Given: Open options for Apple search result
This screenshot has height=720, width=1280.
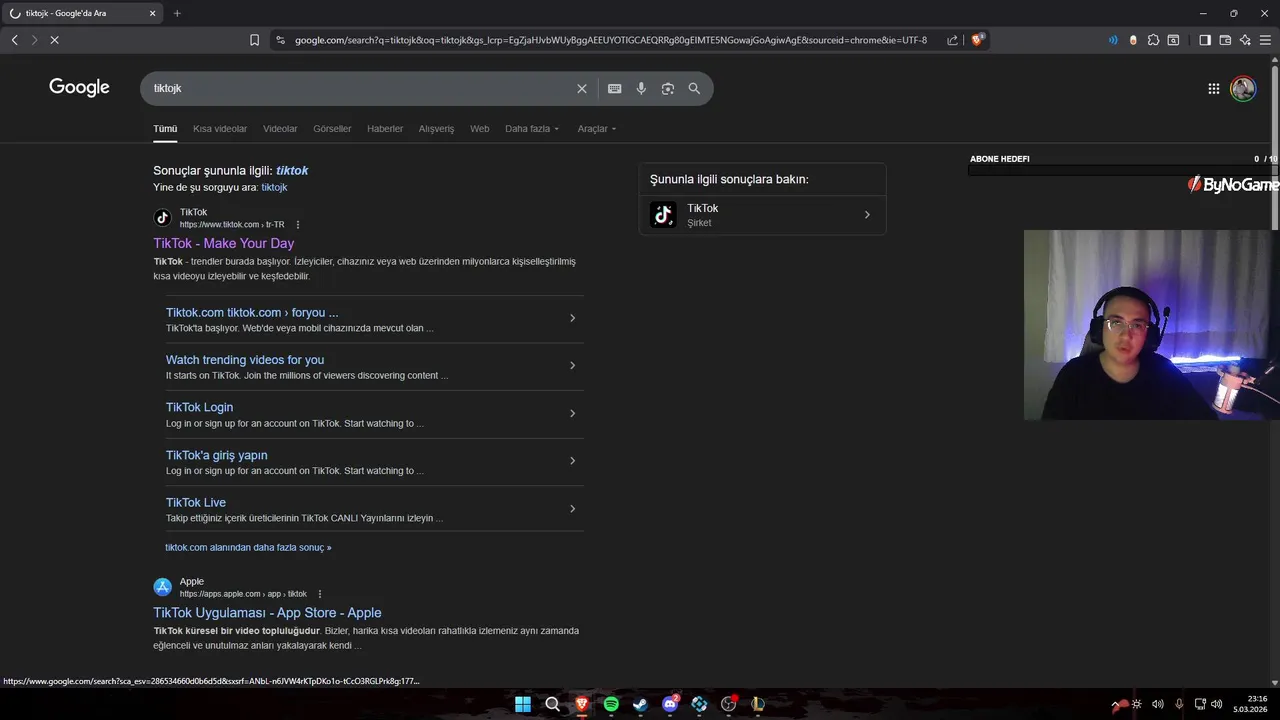Looking at the screenshot, I should (x=320, y=594).
